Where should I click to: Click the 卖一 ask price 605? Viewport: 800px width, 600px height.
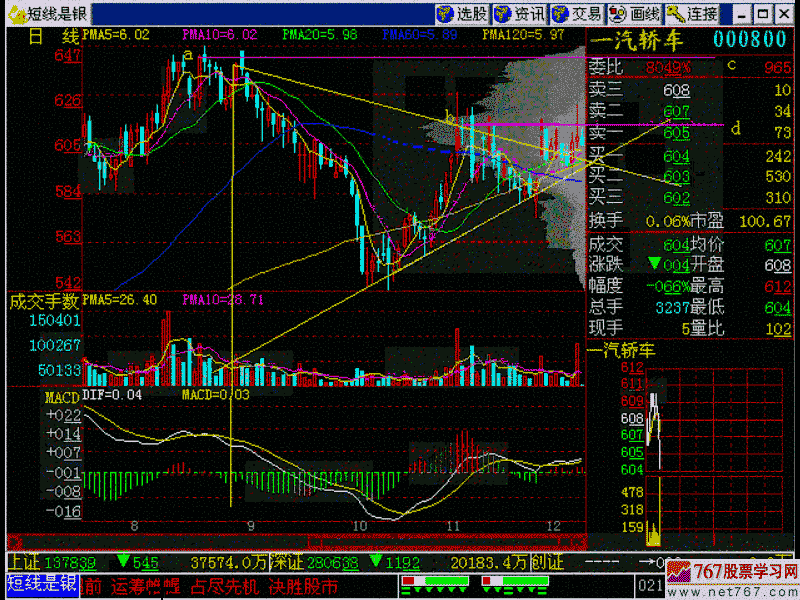pyautogui.click(x=676, y=132)
